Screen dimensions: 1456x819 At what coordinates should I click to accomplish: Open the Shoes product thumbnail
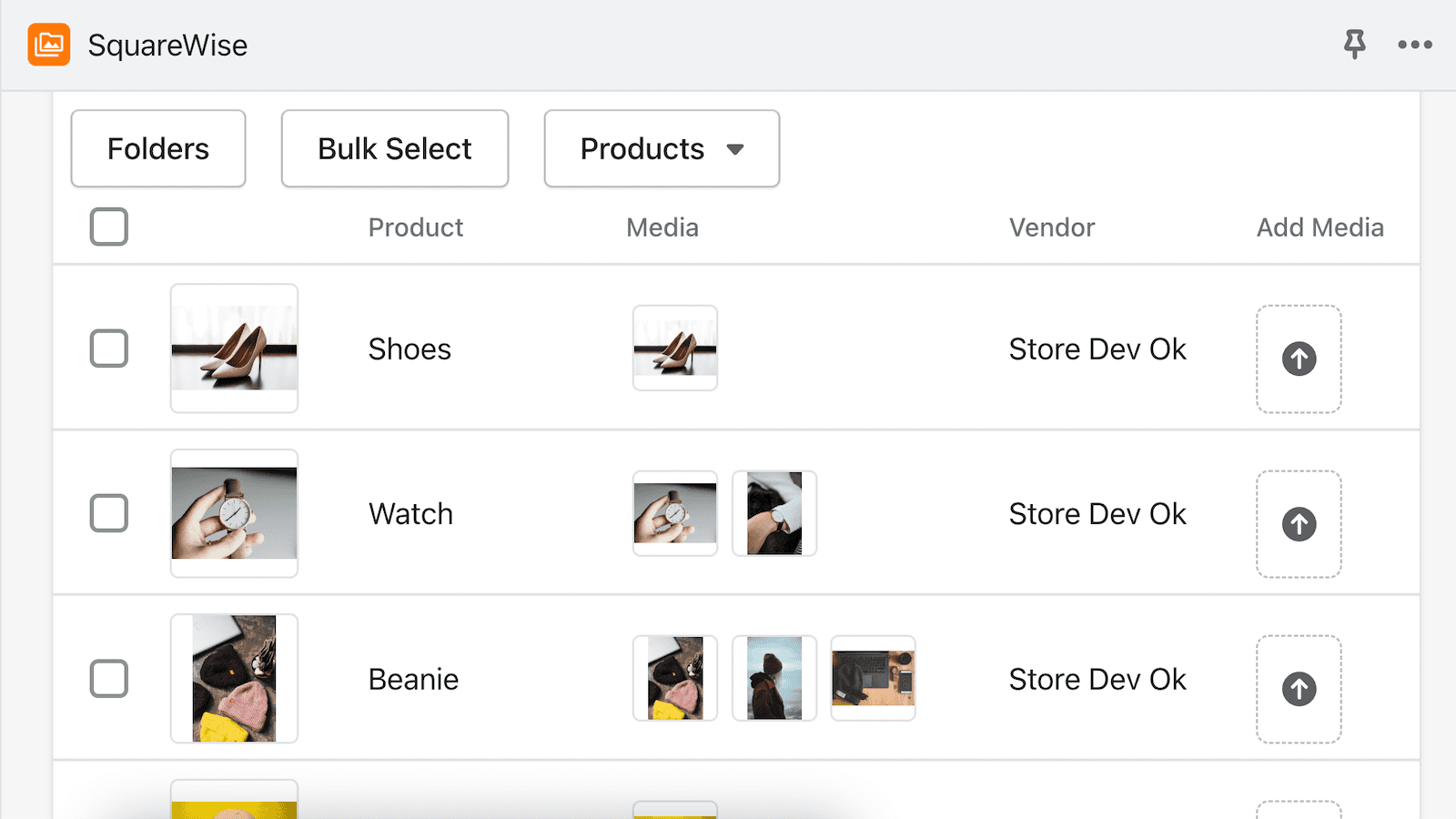coord(233,348)
